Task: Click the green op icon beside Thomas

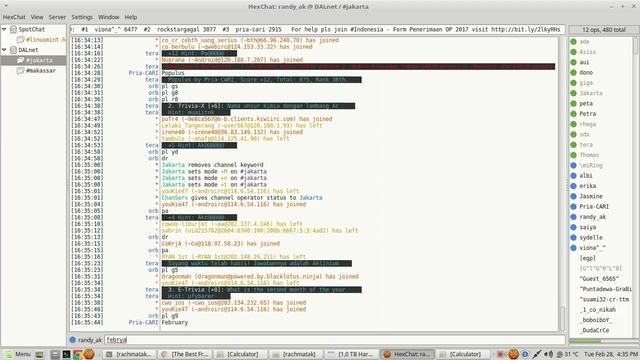Action: coord(573,155)
